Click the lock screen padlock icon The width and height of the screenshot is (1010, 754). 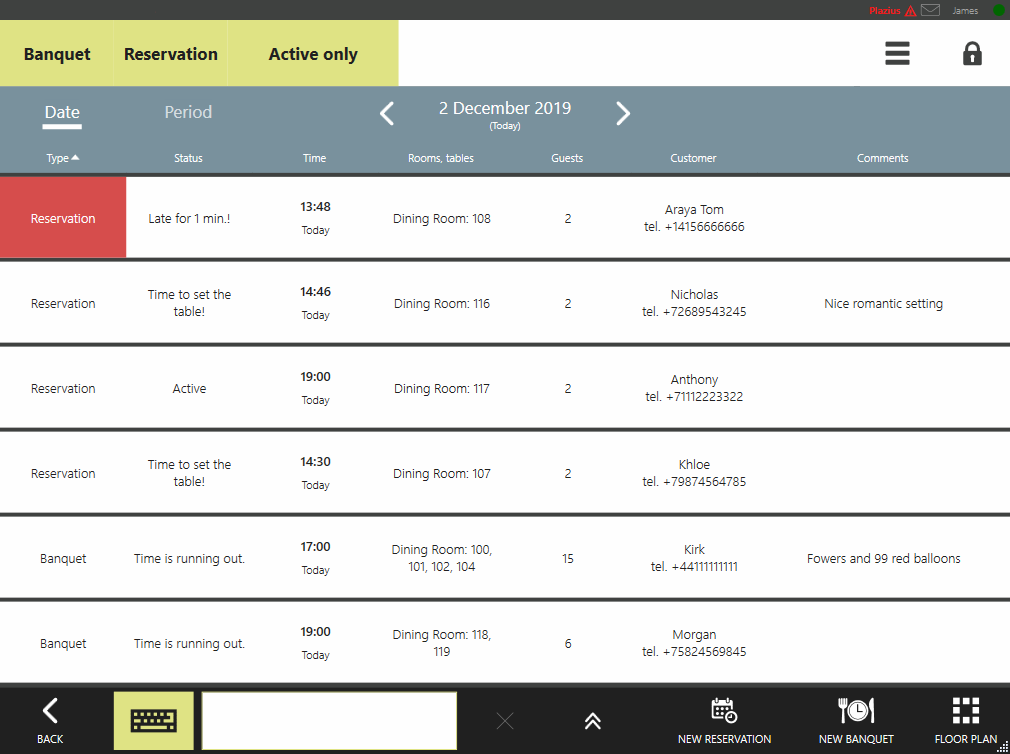click(972, 54)
